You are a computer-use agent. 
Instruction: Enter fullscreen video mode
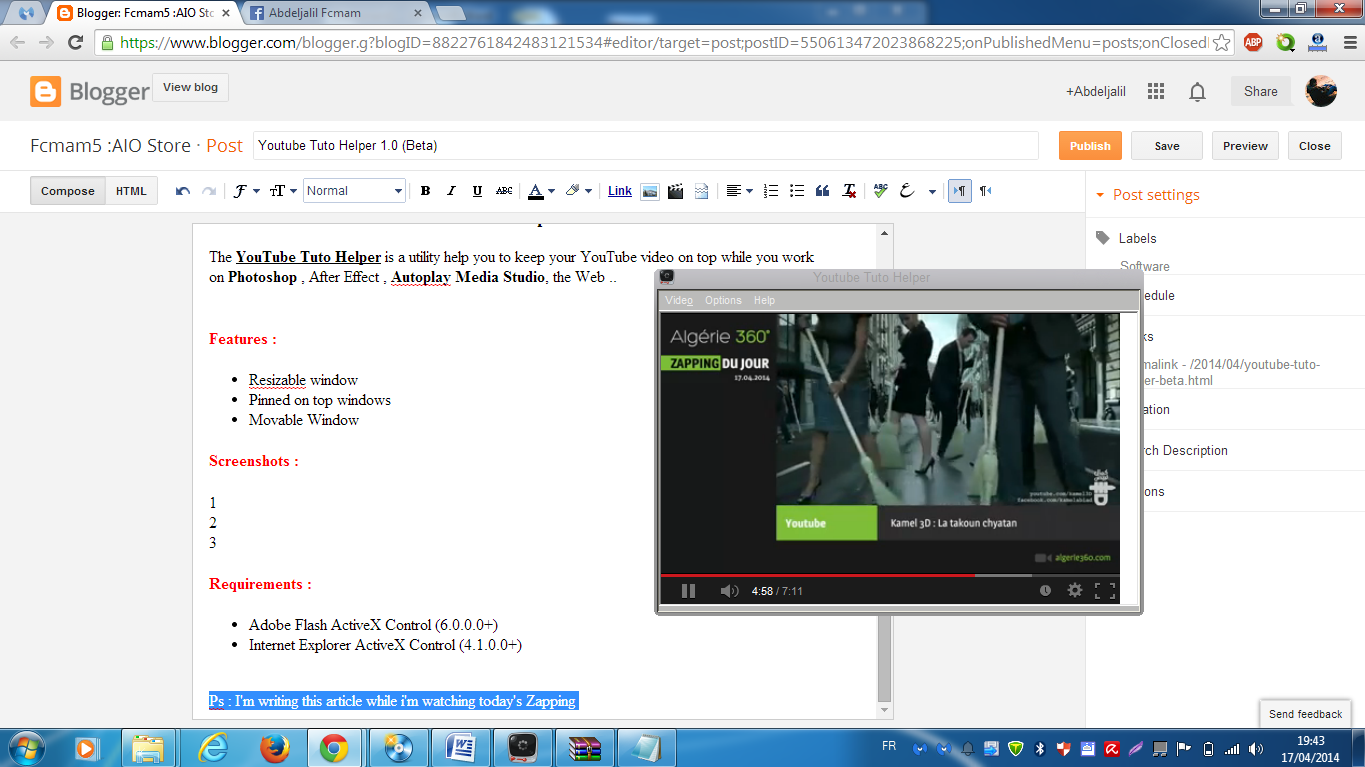(1104, 591)
